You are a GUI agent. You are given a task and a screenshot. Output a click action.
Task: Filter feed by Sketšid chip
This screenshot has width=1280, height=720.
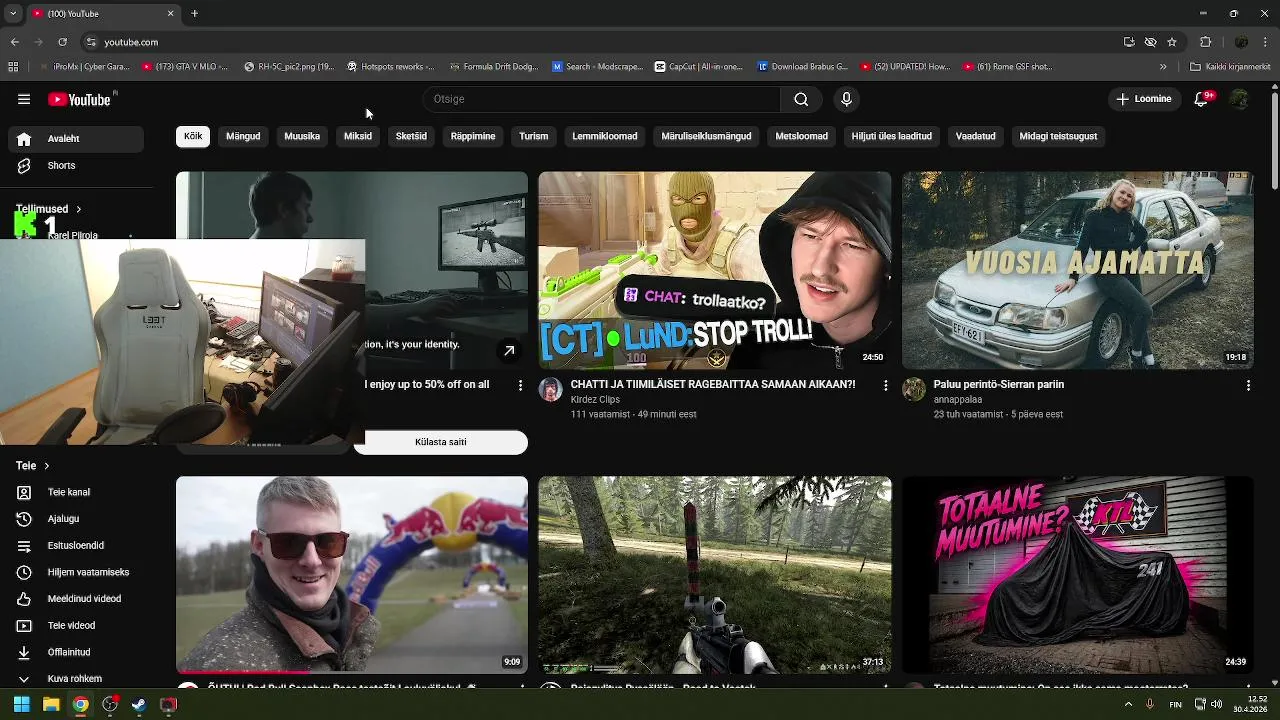click(411, 136)
